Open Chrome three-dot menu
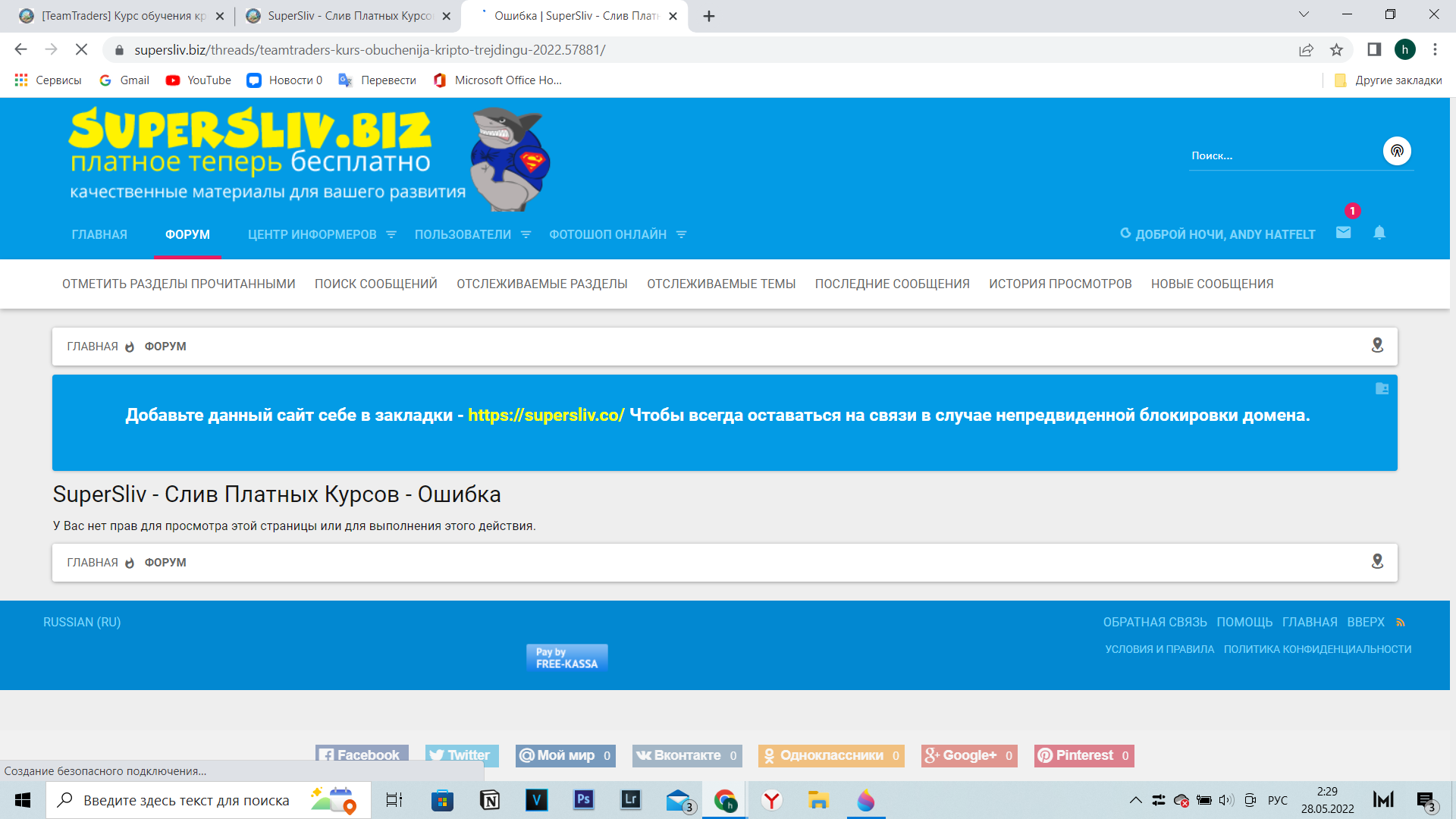This screenshot has height=819, width=1456. coord(1435,49)
